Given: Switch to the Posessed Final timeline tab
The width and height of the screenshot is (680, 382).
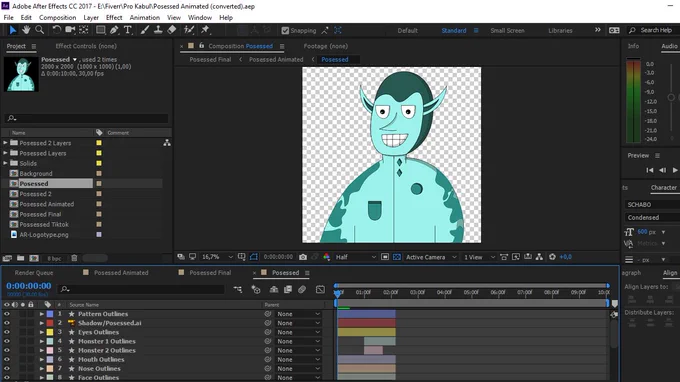Looking at the screenshot, I should (x=210, y=273).
